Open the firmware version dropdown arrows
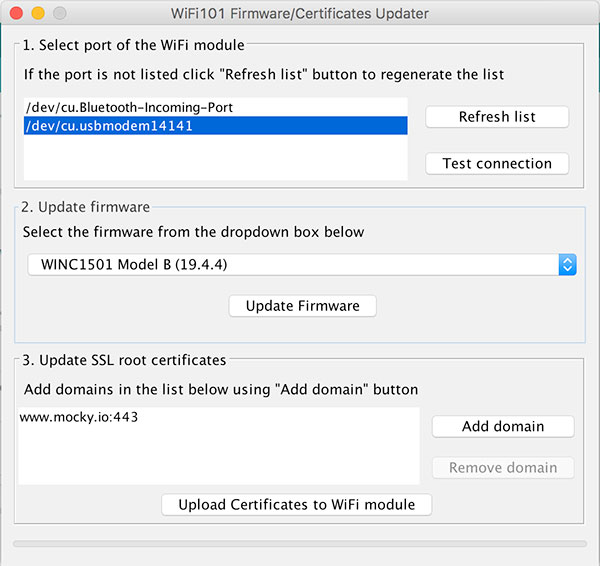Image resolution: width=600 pixels, height=566 pixels. 567,265
